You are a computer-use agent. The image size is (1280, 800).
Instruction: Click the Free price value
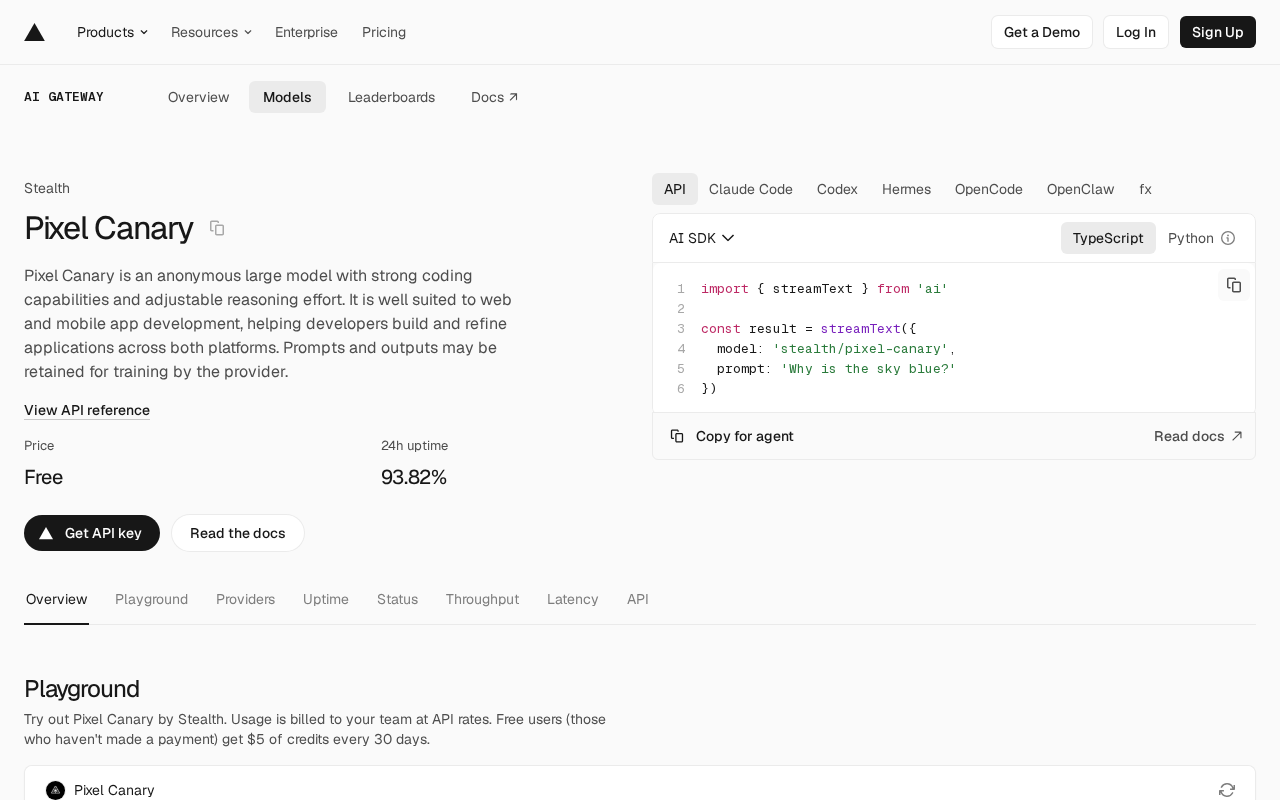point(43,477)
